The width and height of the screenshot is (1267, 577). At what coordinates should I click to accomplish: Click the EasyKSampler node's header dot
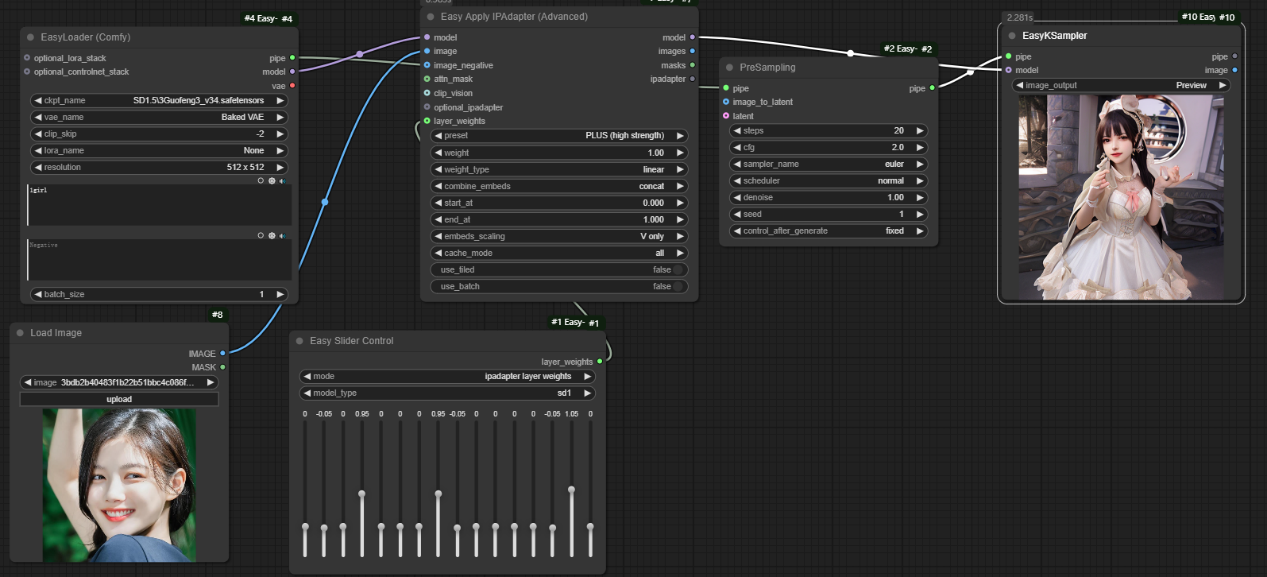(1012, 36)
